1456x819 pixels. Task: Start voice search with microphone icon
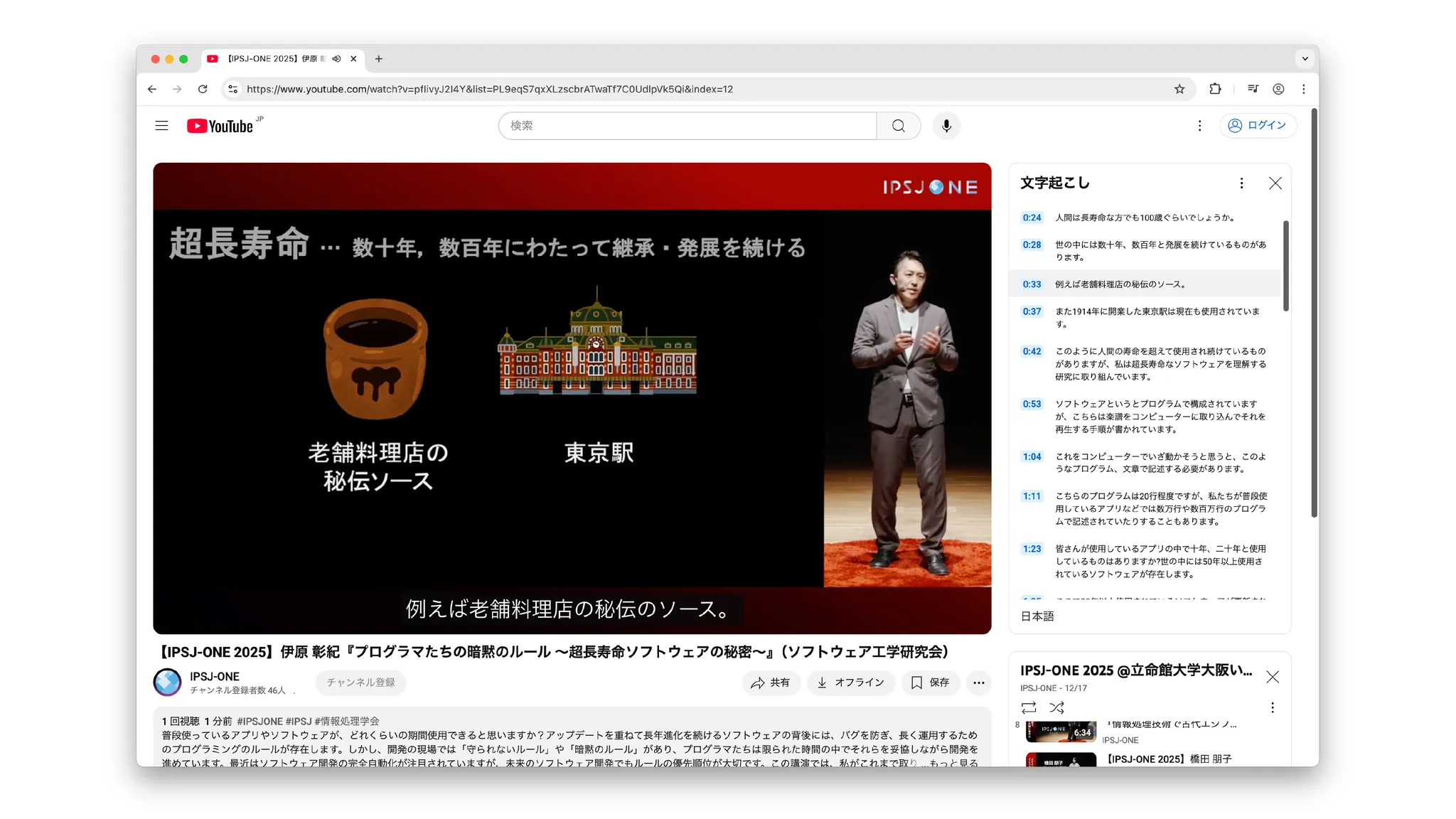coord(946,126)
